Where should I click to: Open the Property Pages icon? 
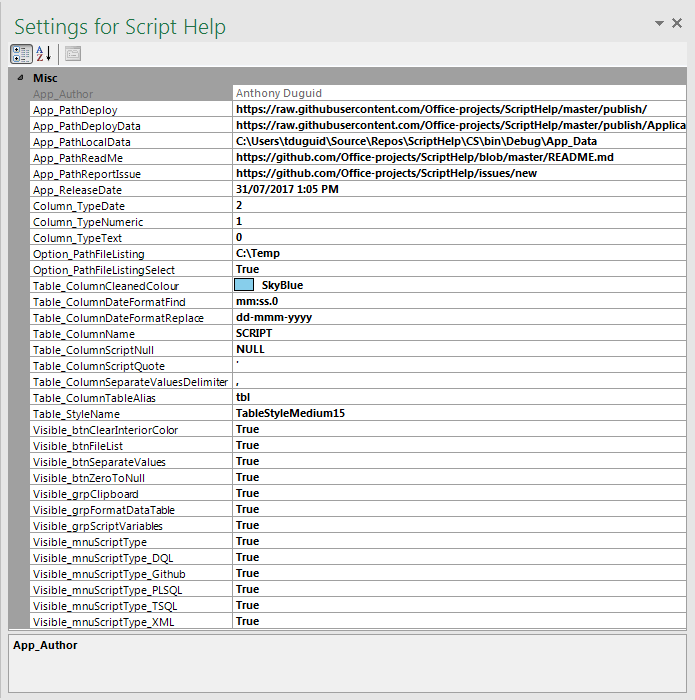coord(73,54)
